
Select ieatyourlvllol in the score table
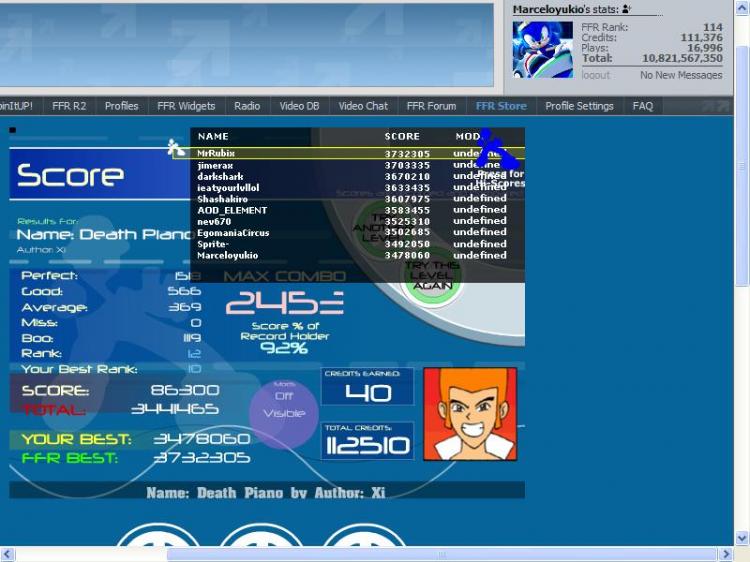pos(228,188)
